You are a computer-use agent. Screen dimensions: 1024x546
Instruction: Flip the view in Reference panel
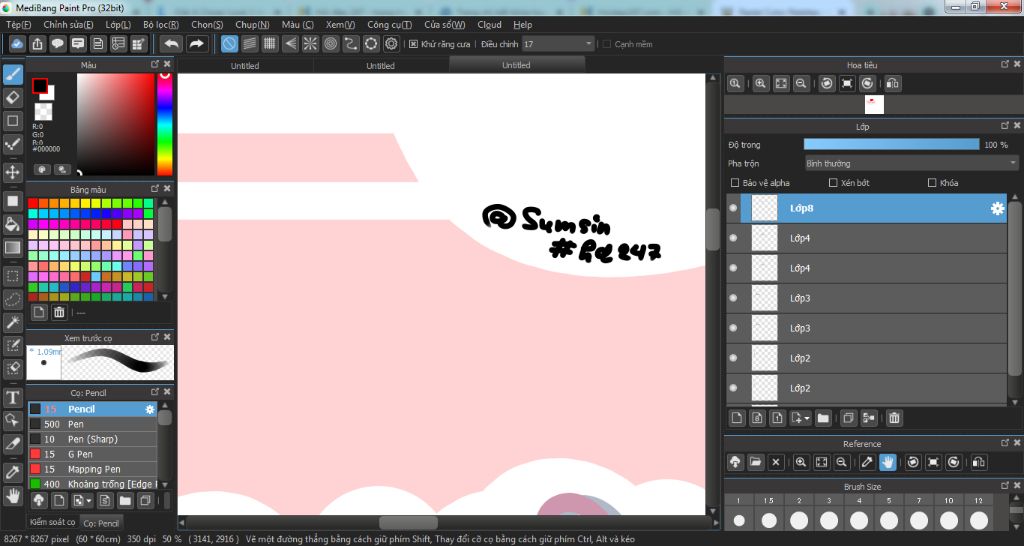point(978,462)
